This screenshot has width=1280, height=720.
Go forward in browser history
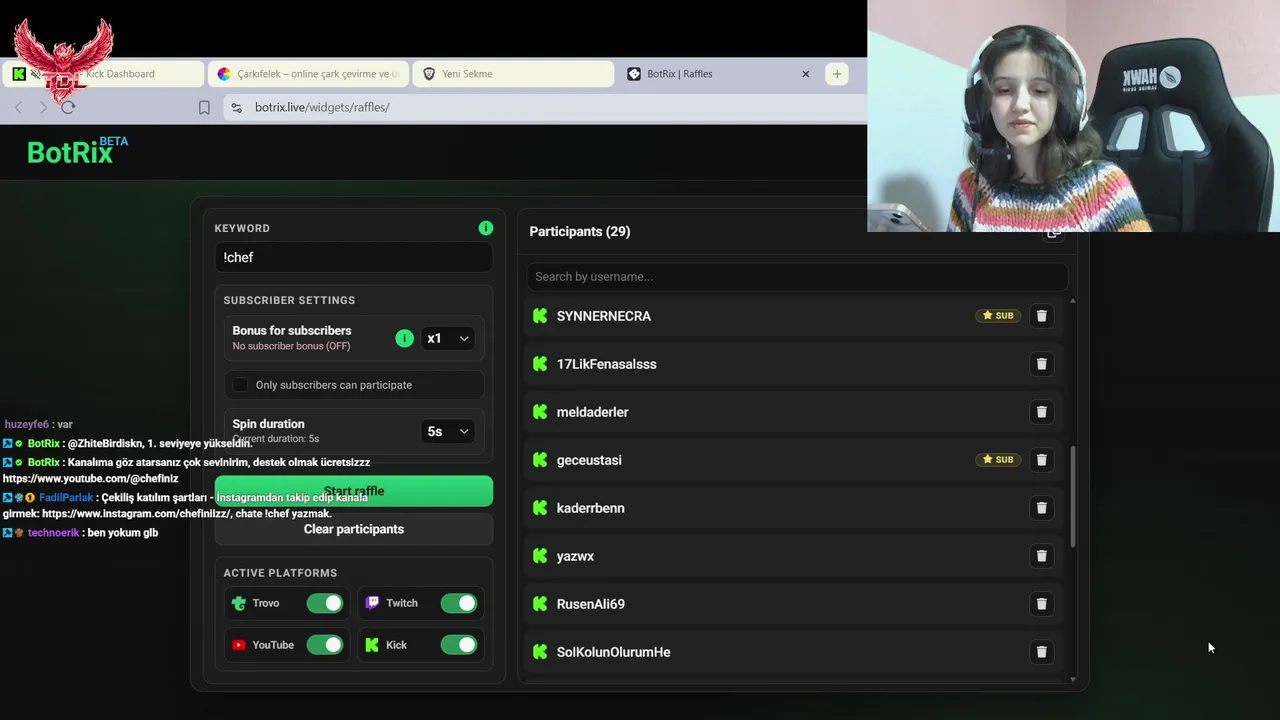[x=43, y=107]
